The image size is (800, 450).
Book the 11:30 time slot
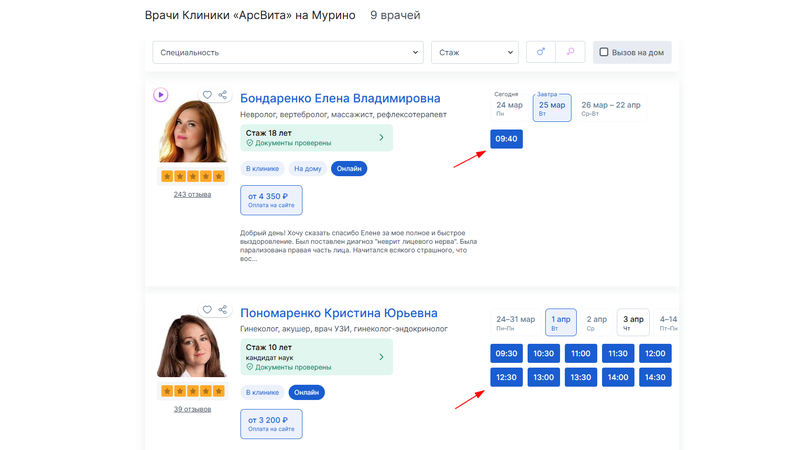(x=618, y=353)
